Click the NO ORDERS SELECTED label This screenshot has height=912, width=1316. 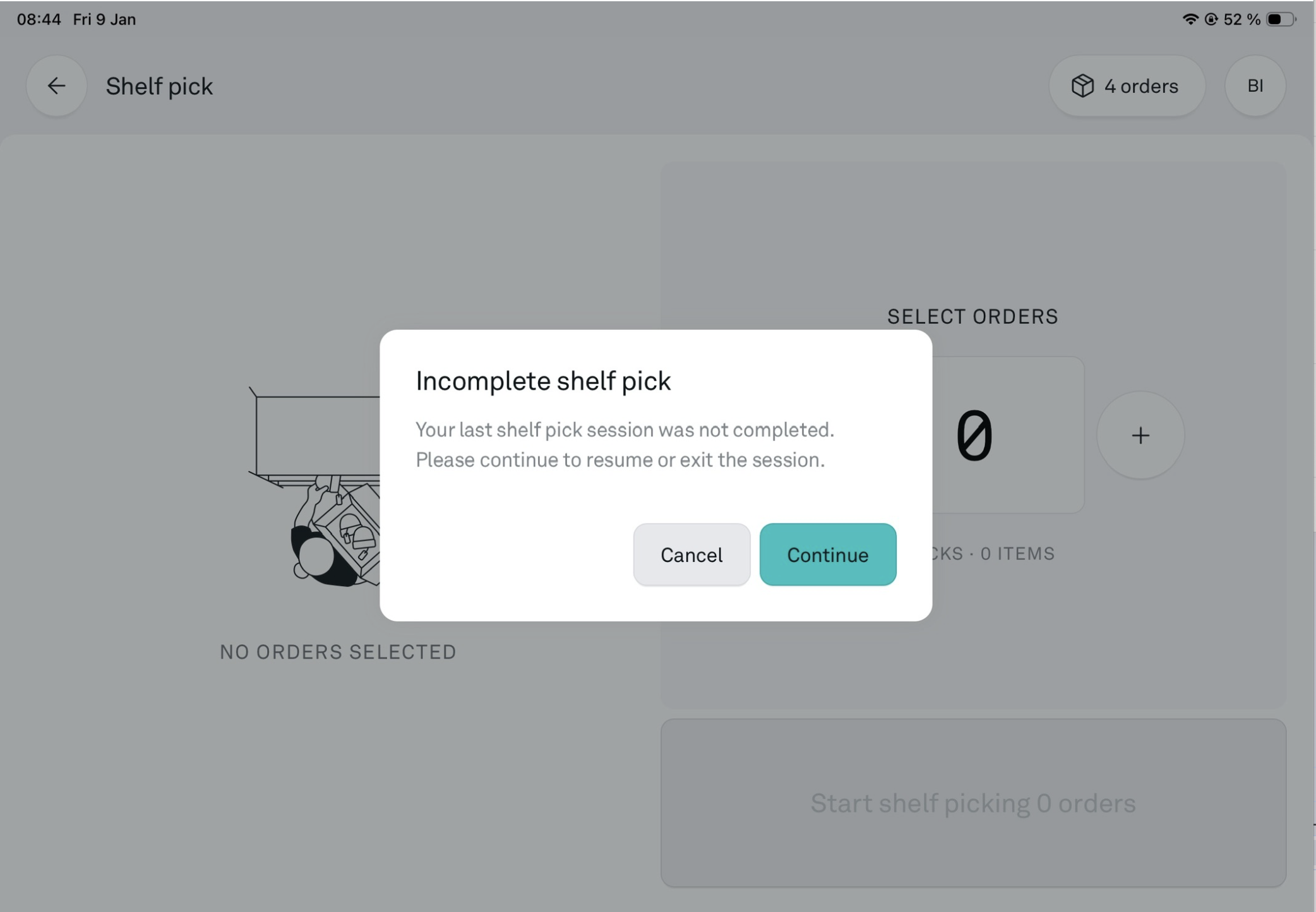[338, 652]
